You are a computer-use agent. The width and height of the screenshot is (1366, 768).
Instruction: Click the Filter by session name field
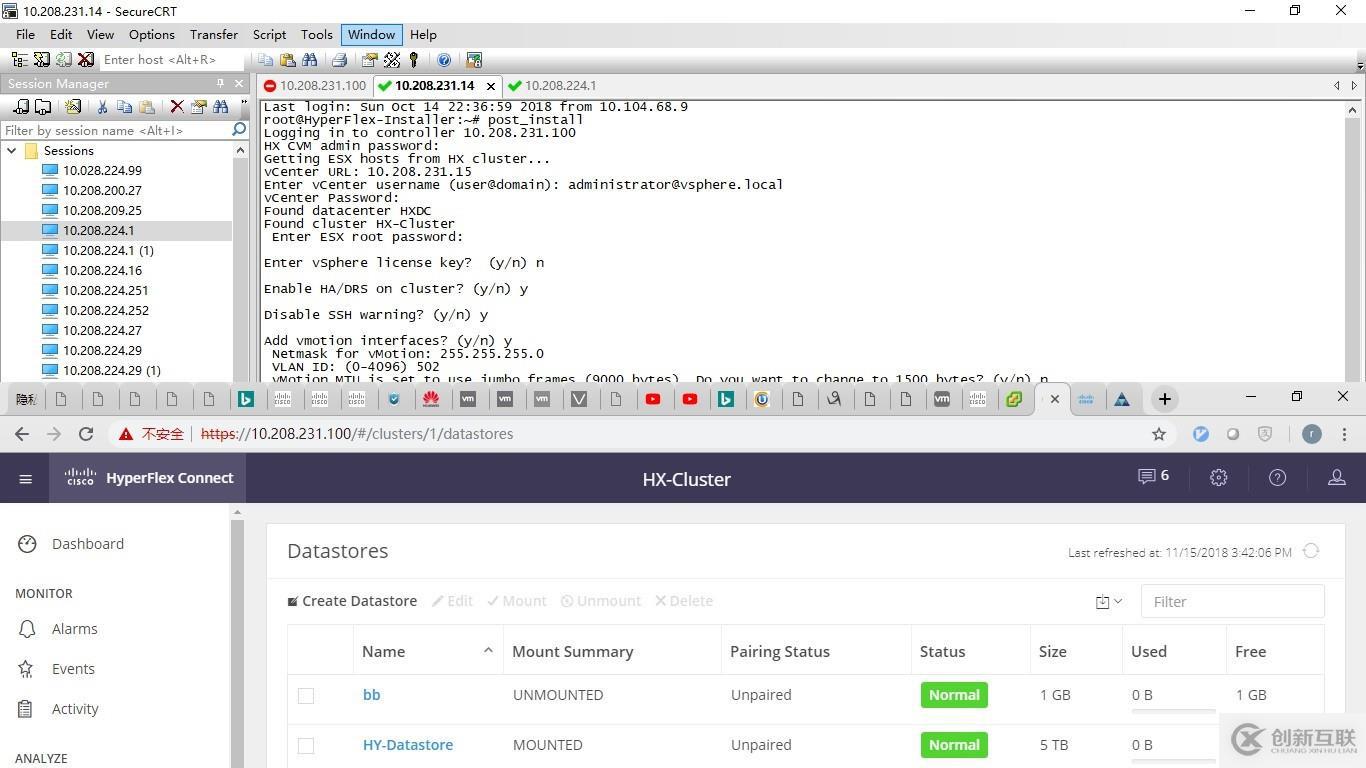point(115,130)
